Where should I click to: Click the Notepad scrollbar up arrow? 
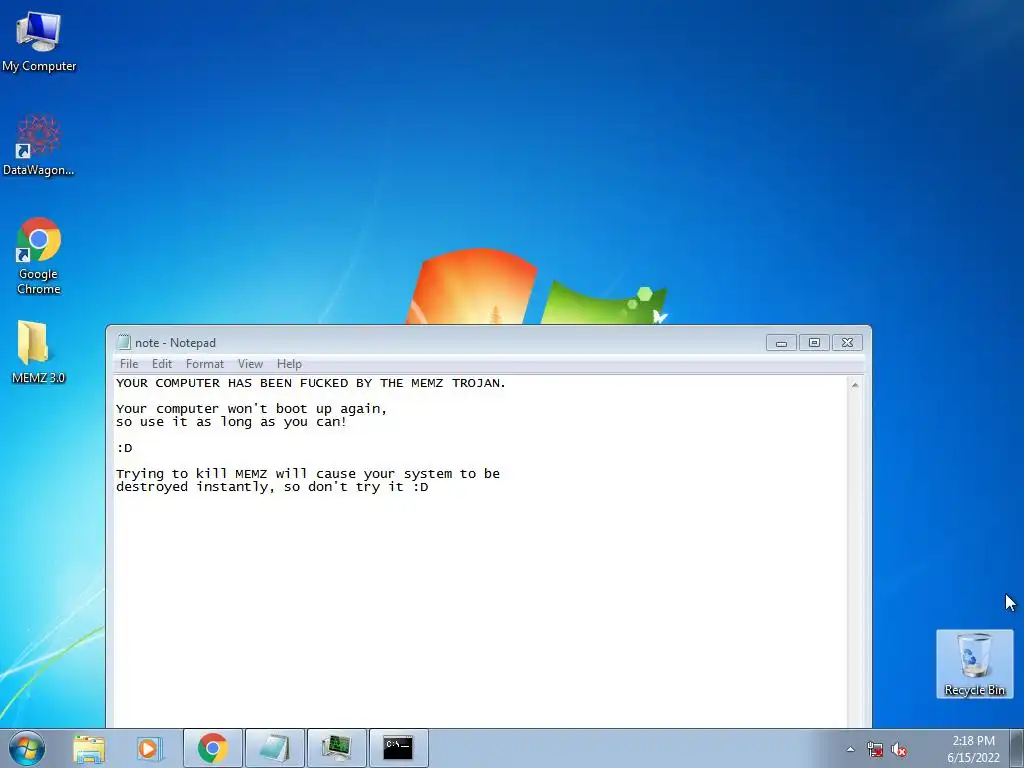click(855, 385)
